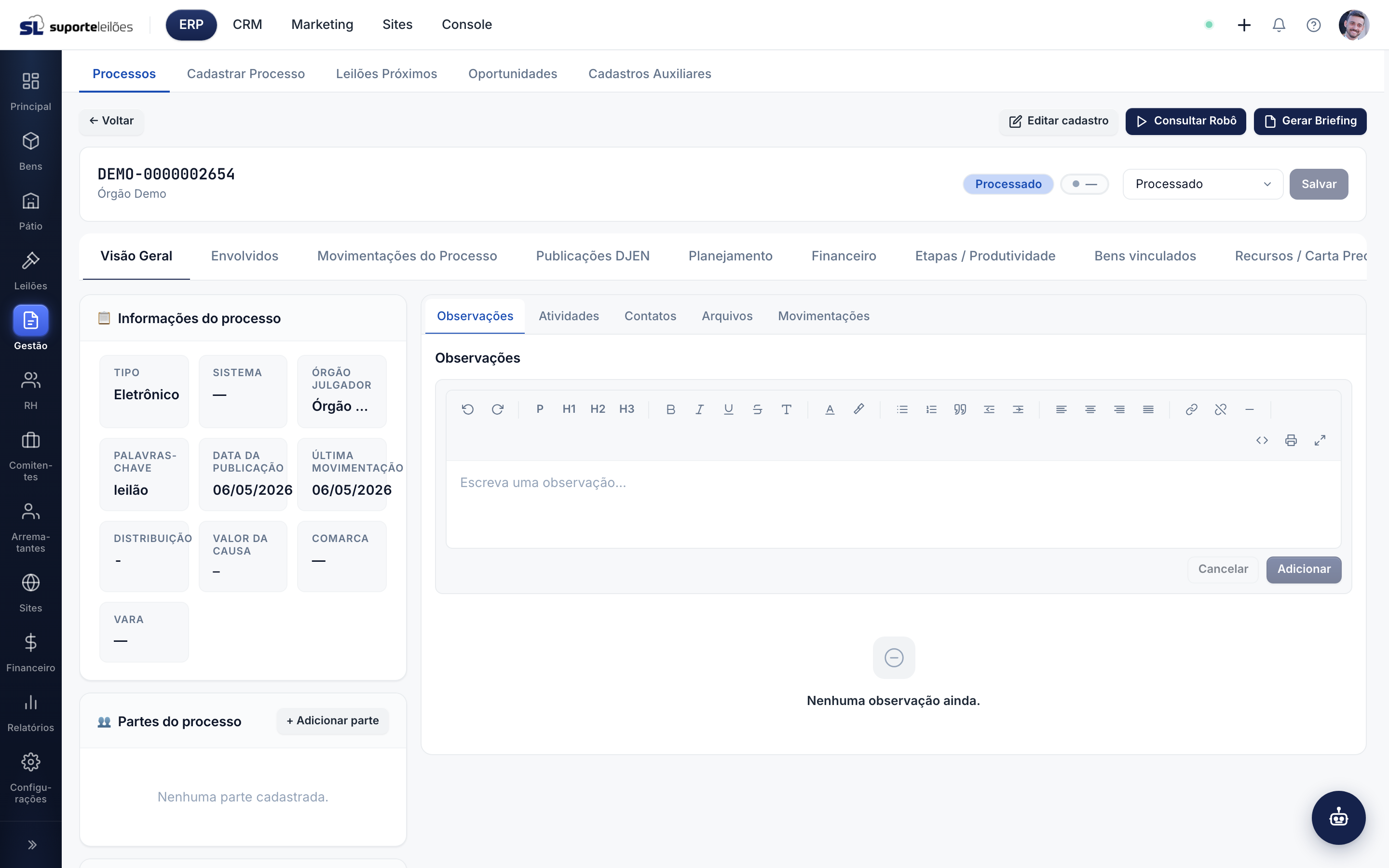Image resolution: width=1389 pixels, height=868 pixels.
Task: Open the Arquivos tab
Action: pyautogui.click(x=727, y=316)
